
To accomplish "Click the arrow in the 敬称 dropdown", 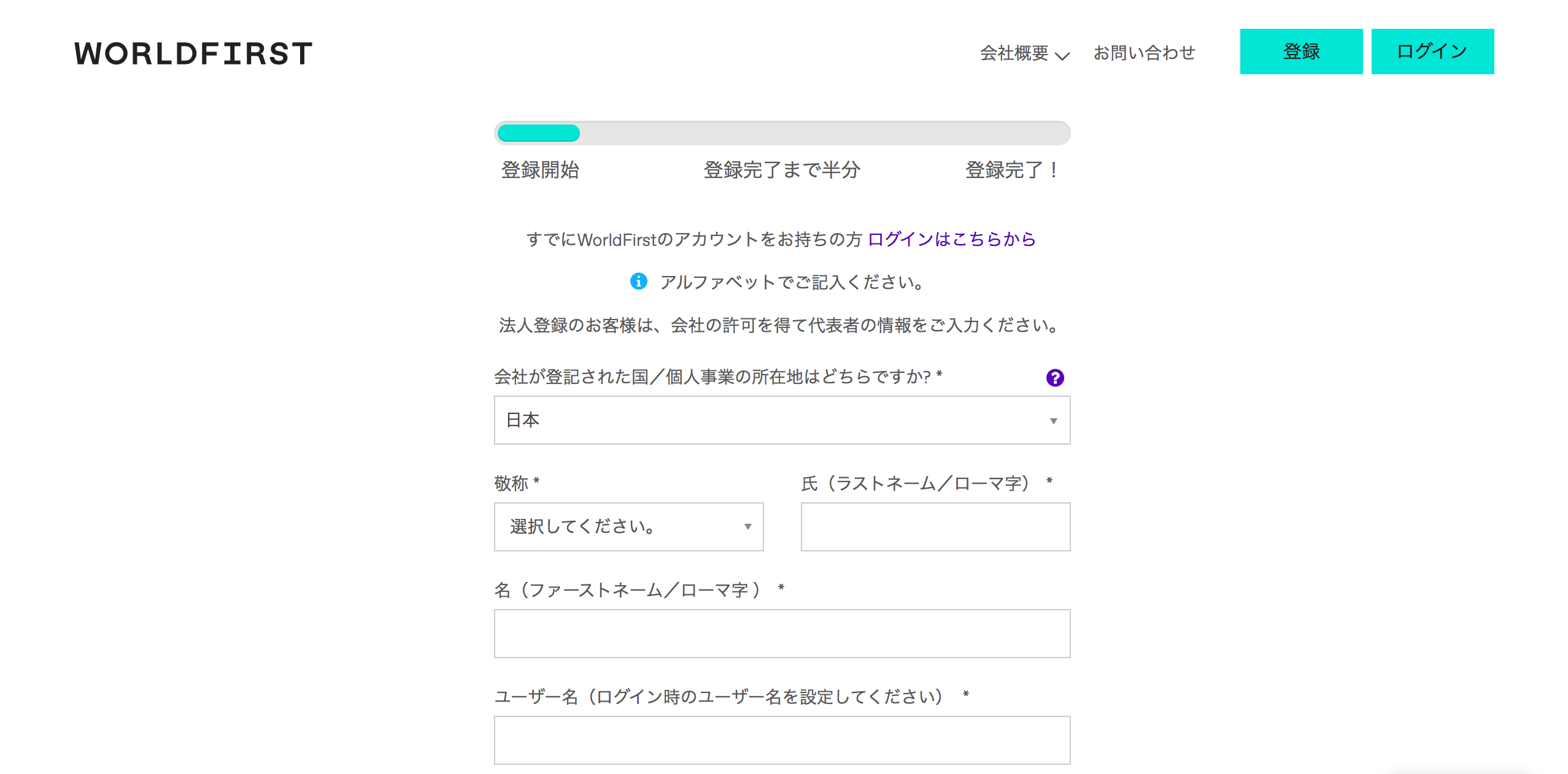I will click(x=747, y=527).
